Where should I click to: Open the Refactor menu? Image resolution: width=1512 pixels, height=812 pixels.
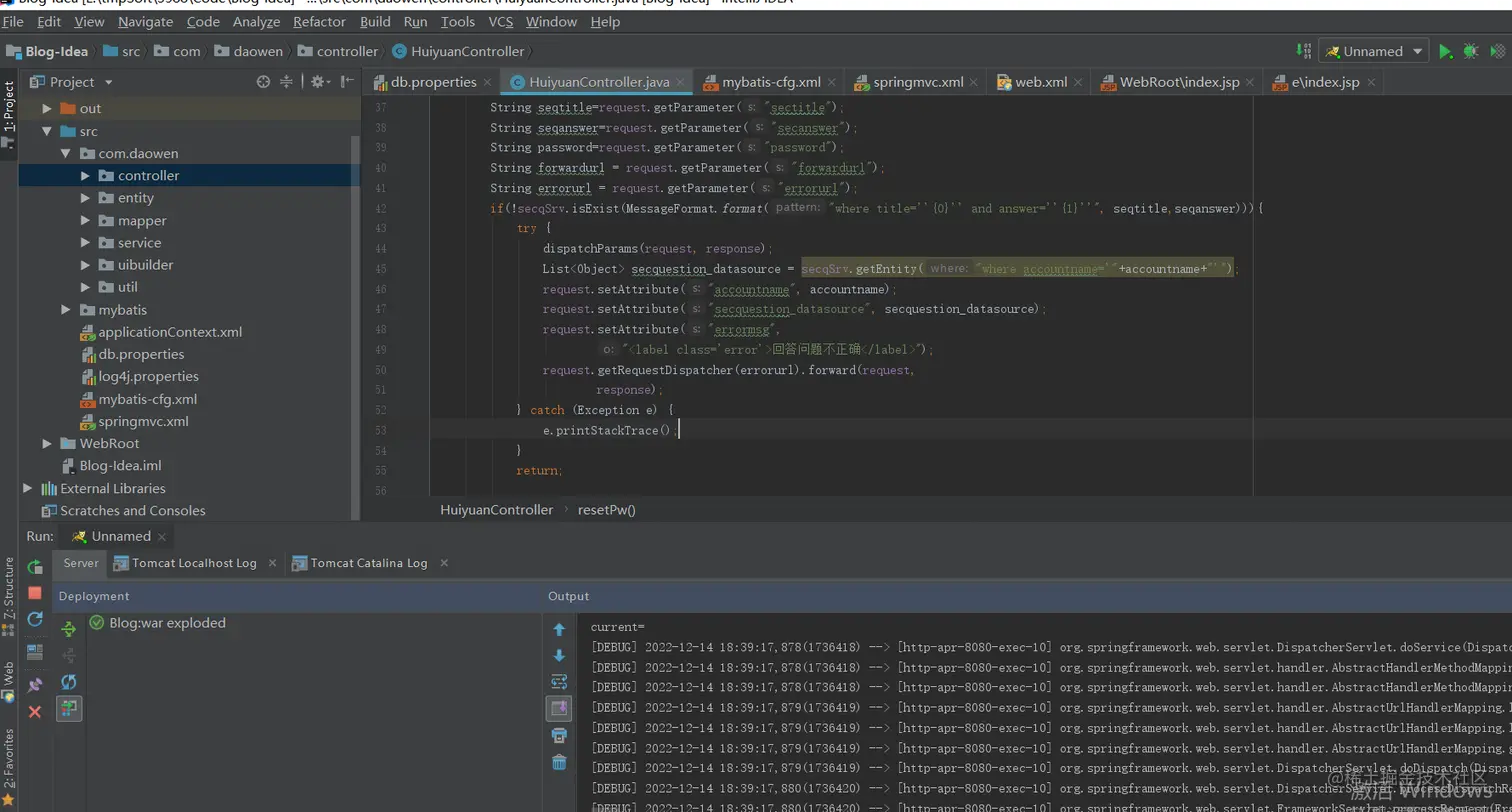coord(319,21)
